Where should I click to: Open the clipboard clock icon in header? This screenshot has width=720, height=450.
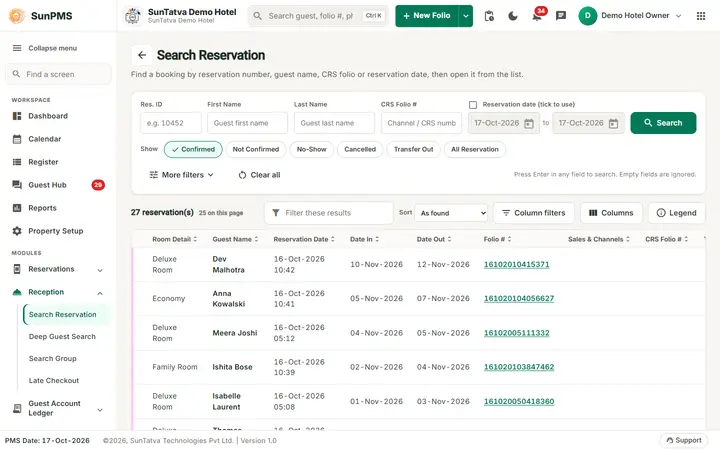489,16
